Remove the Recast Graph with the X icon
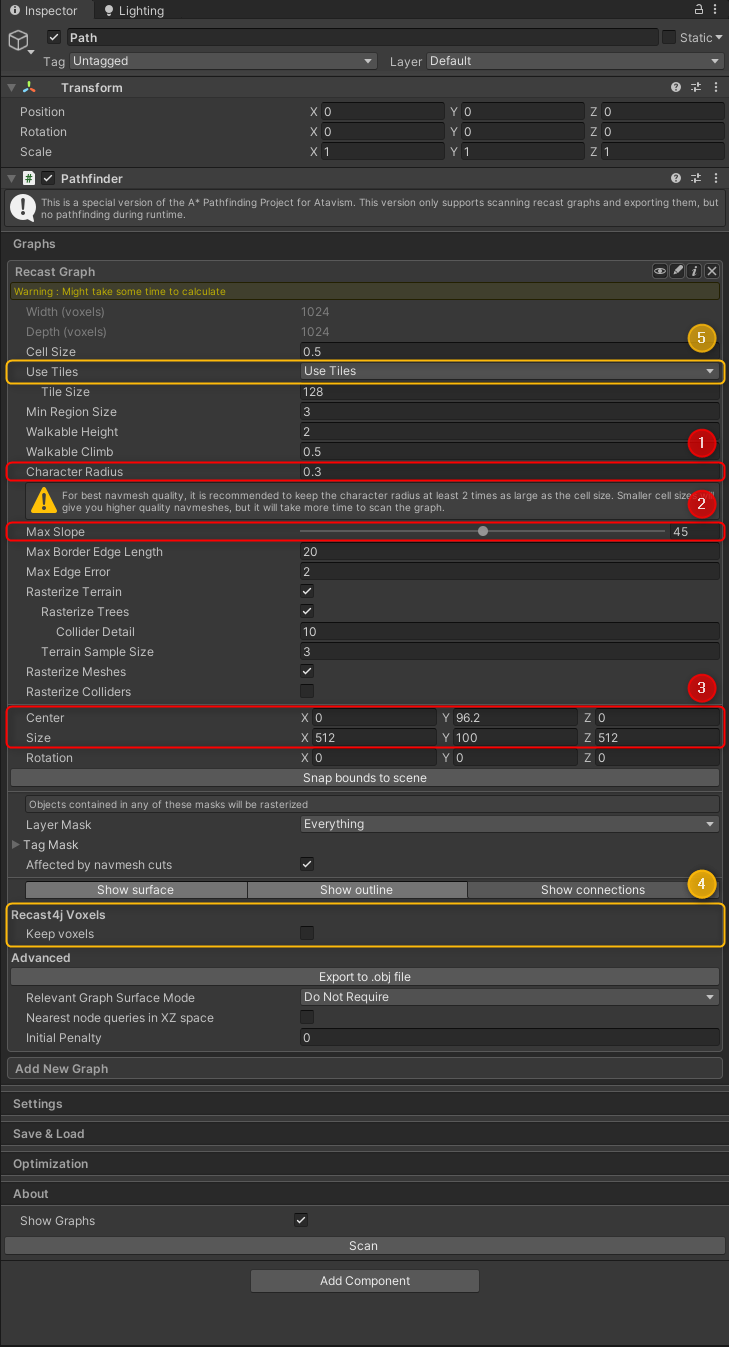 point(712,271)
